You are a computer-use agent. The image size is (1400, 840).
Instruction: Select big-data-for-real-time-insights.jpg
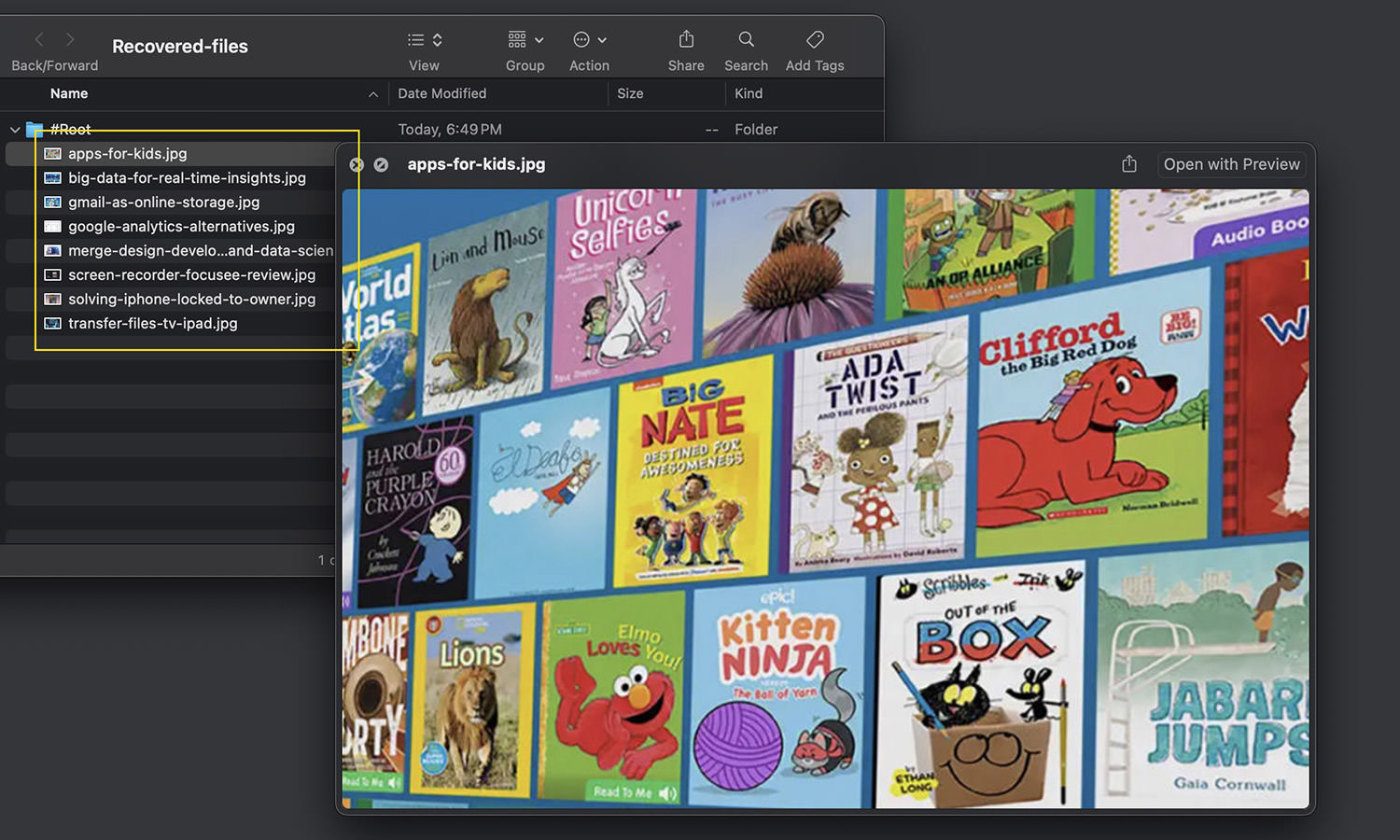187,177
